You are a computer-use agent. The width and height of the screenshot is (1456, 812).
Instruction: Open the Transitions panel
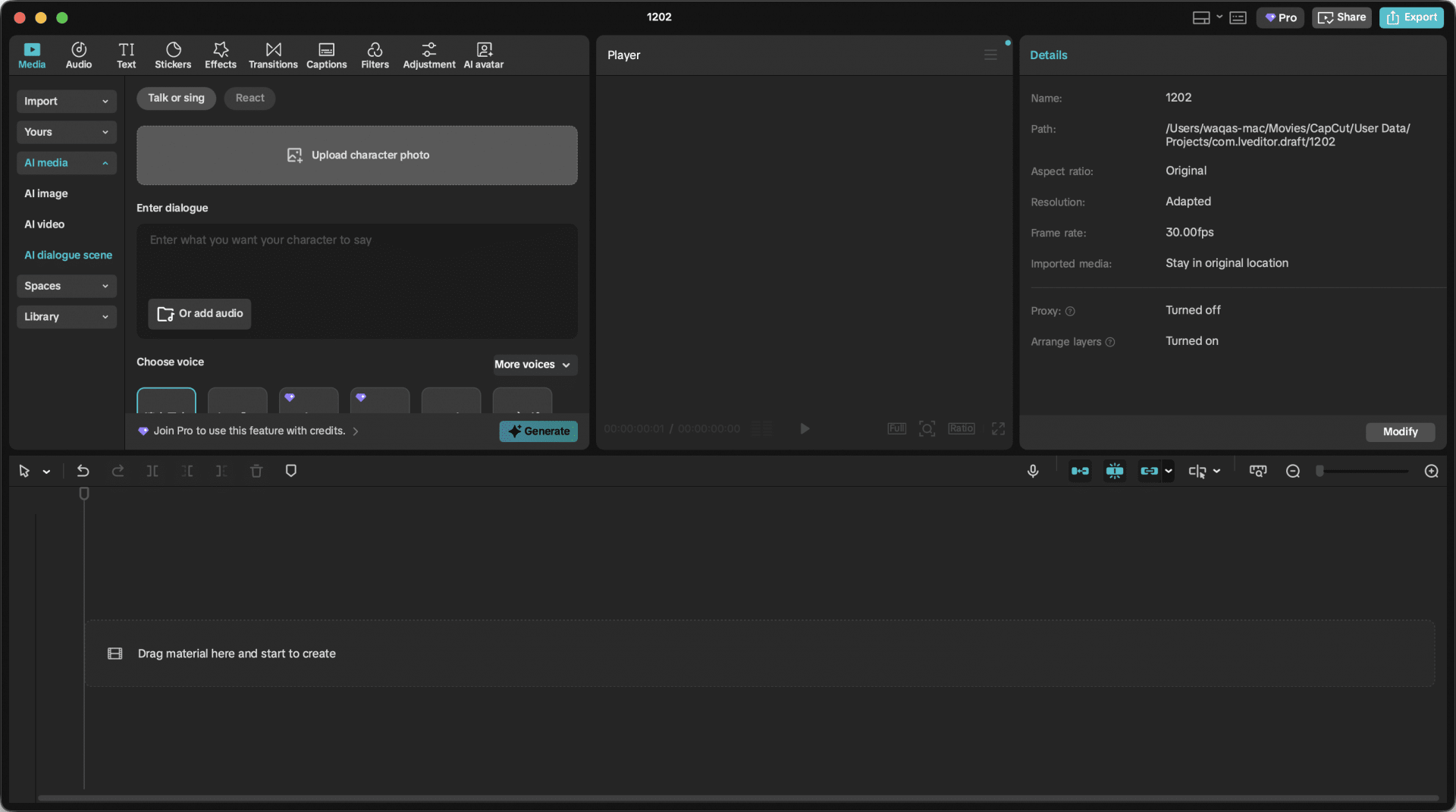(273, 55)
